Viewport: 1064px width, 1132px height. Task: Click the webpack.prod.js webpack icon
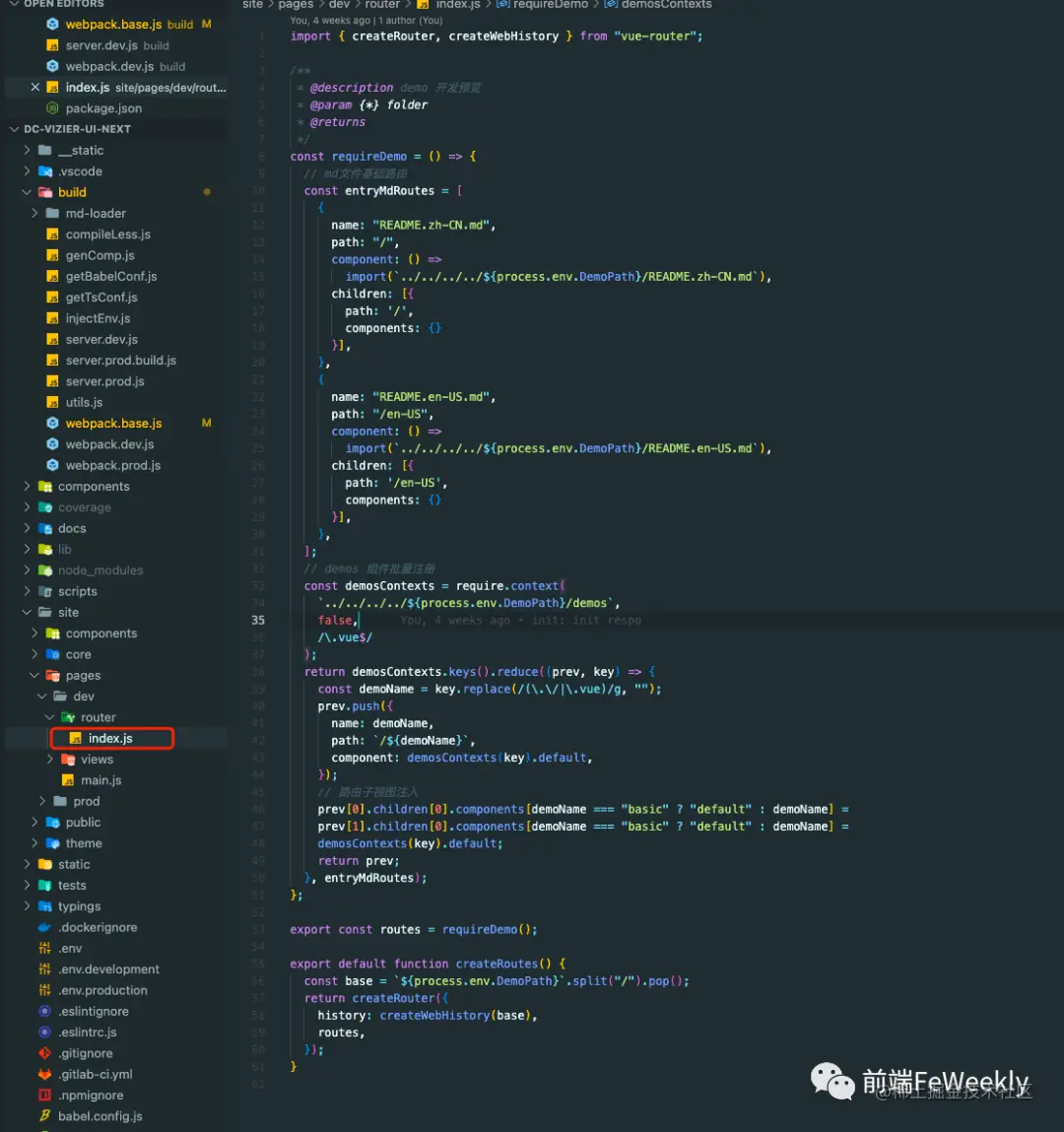click(x=52, y=465)
